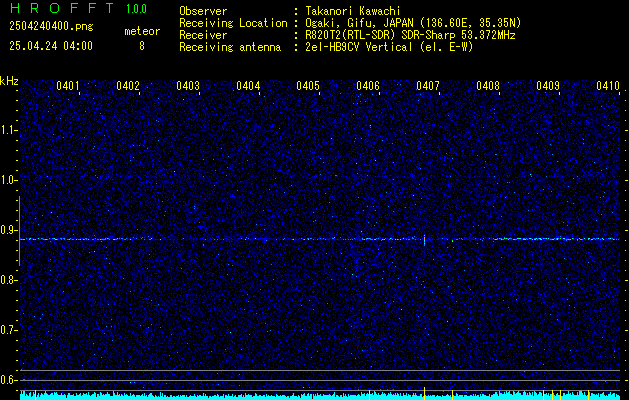
Task: Select the filename 2504240400.png
Action: (x=51, y=27)
